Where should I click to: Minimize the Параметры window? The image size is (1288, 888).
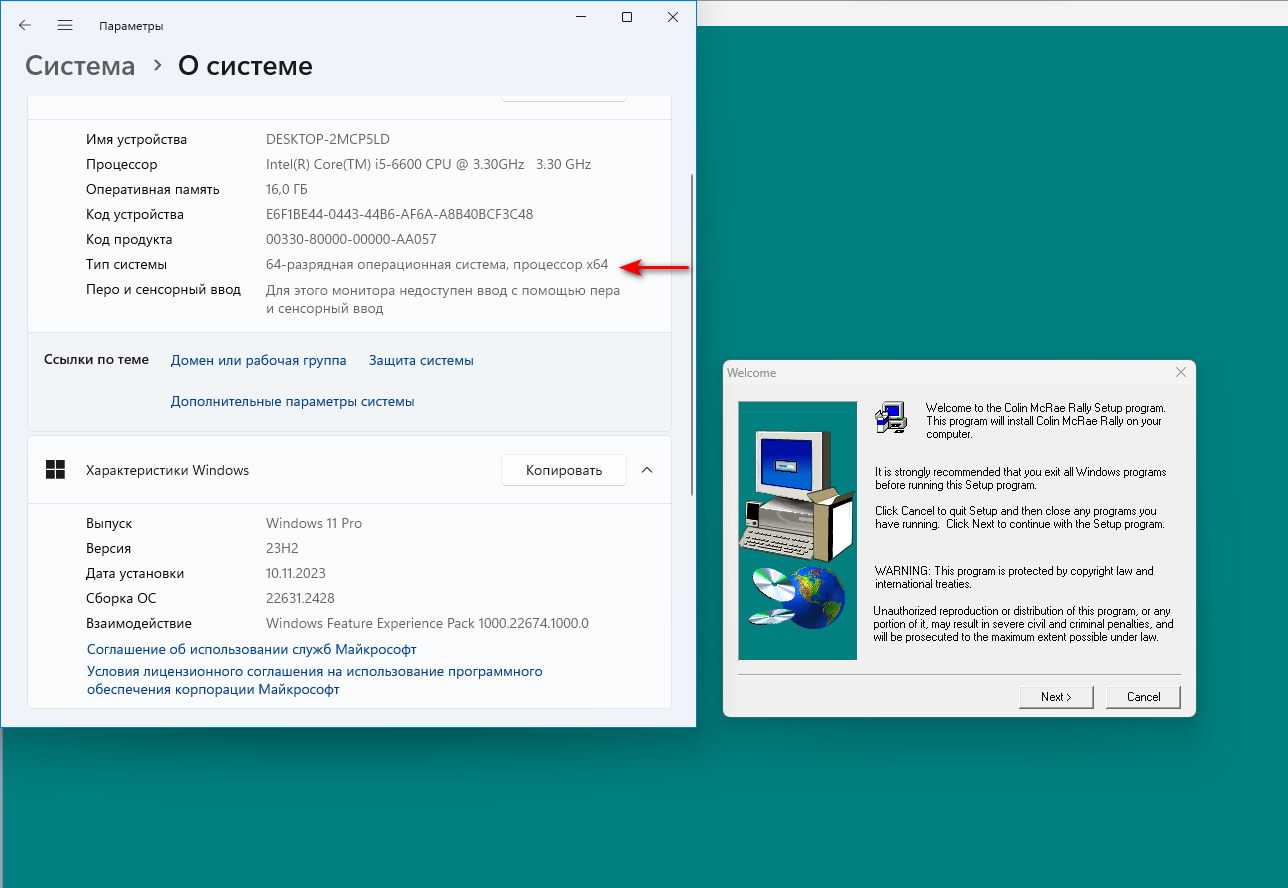pyautogui.click(x=580, y=17)
